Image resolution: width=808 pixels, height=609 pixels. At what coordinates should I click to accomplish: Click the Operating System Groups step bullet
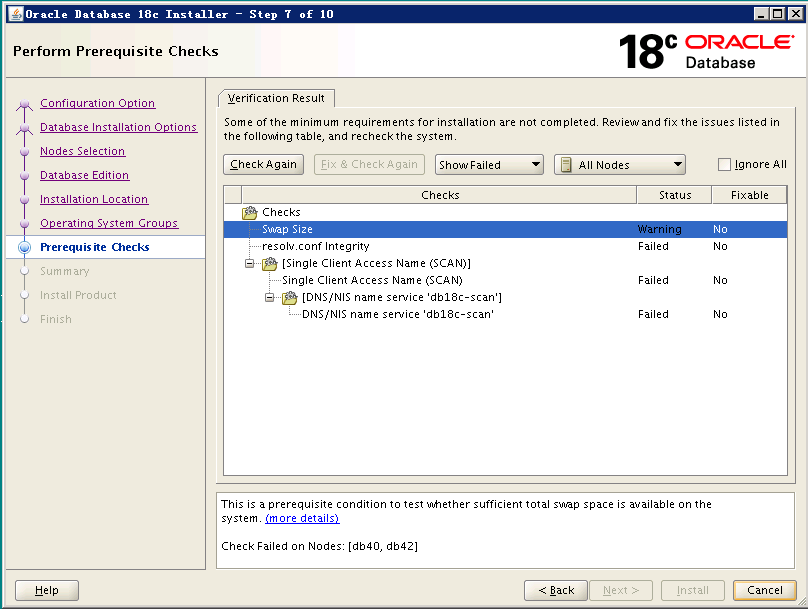click(24, 224)
